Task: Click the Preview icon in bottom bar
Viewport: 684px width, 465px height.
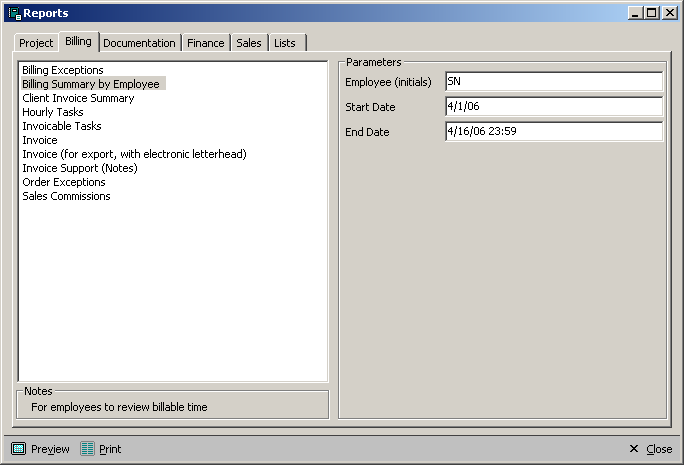Action: pos(18,449)
